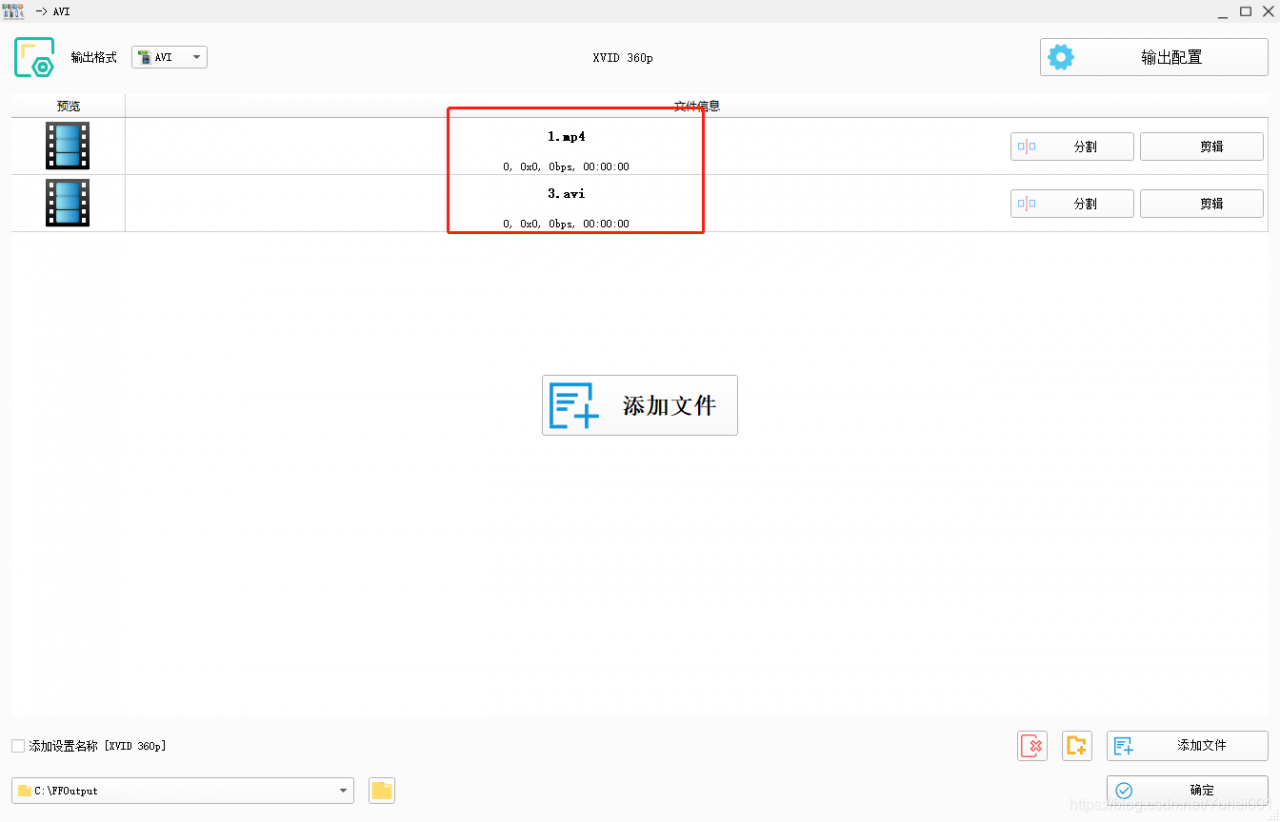Click the app logo beside 输出格式

tap(34, 57)
